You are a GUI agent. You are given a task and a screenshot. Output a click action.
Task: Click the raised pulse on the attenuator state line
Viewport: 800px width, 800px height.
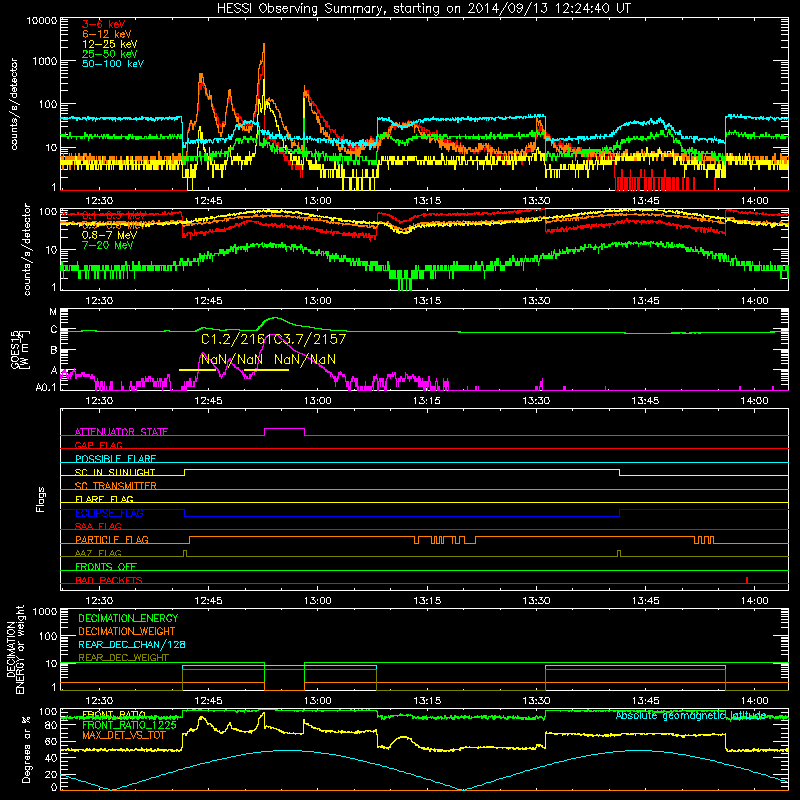tap(284, 429)
